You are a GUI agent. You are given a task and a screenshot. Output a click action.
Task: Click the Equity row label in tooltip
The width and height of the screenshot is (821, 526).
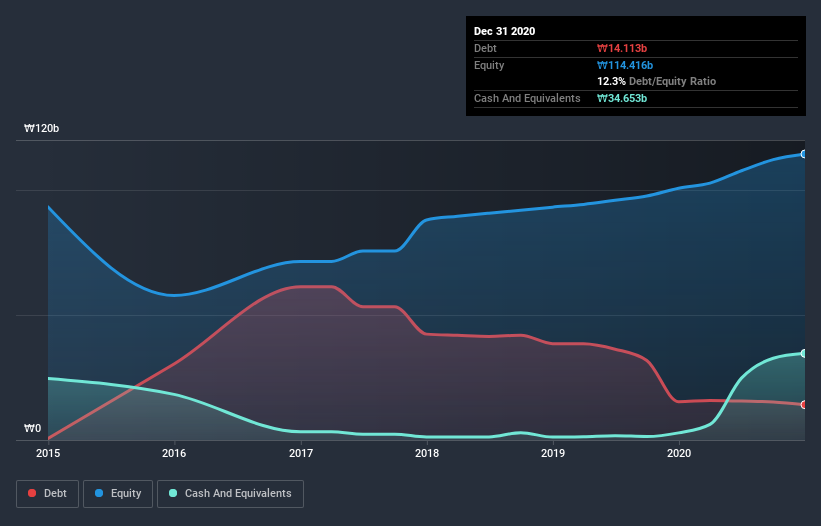click(x=489, y=65)
